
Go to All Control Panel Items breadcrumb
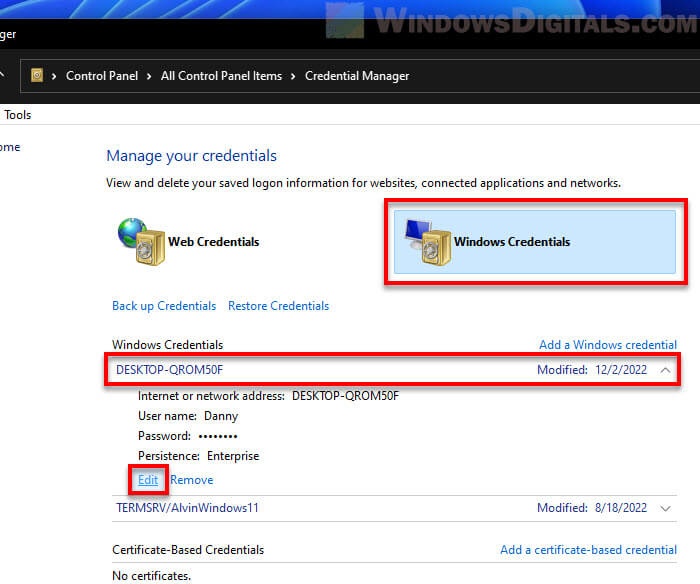point(221,76)
